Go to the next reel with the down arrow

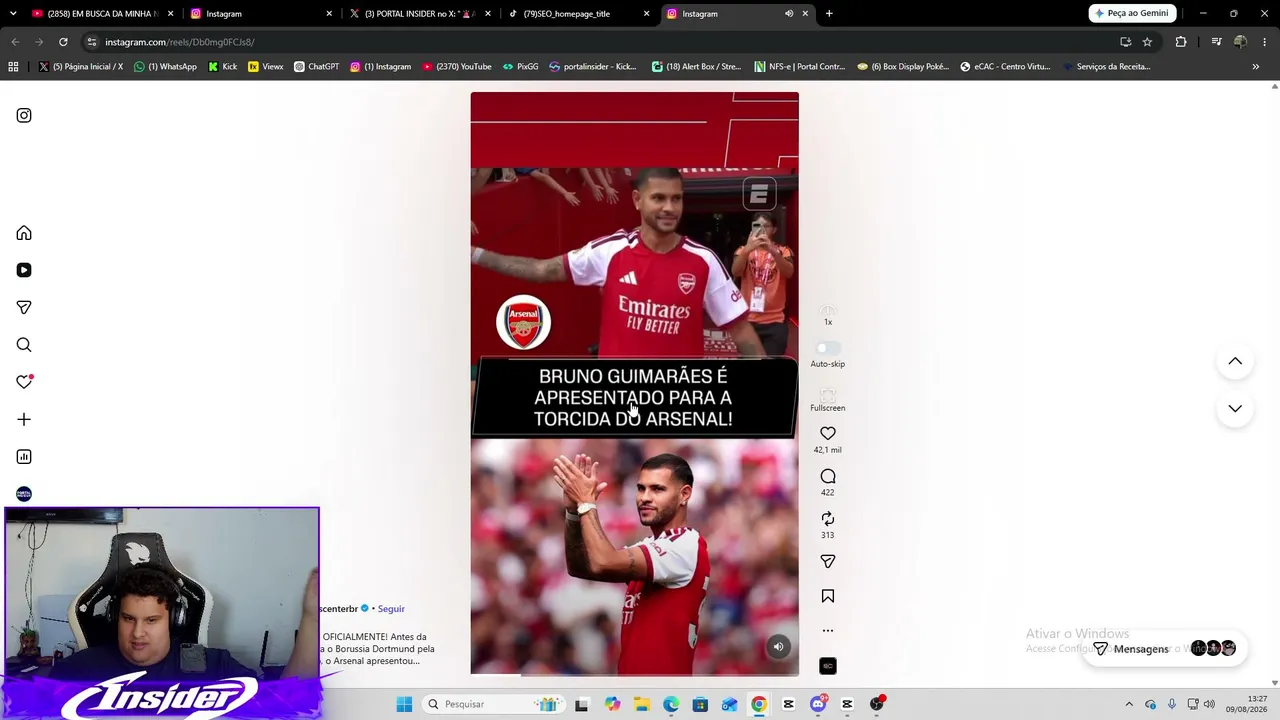point(1235,408)
